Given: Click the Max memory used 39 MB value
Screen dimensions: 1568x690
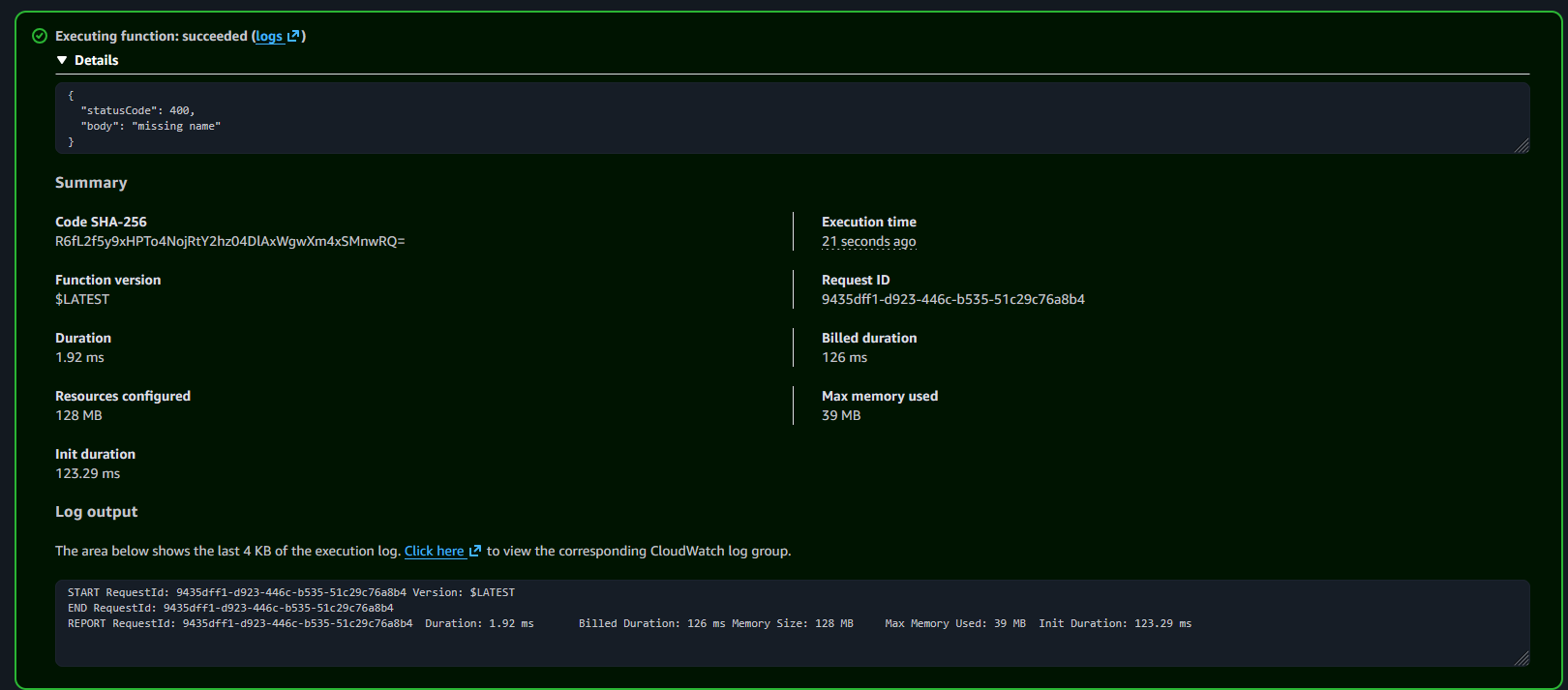Looking at the screenshot, I should point(840,415).
